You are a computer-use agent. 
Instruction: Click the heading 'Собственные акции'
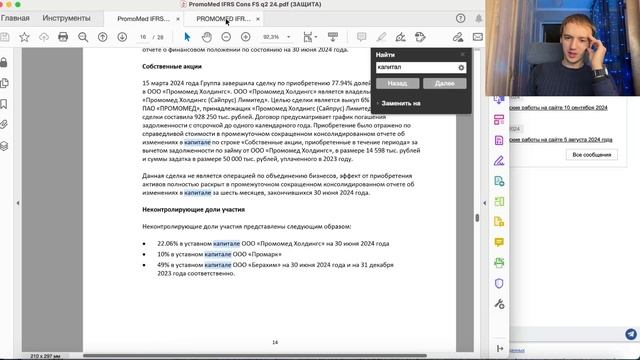tap(172, 67)
